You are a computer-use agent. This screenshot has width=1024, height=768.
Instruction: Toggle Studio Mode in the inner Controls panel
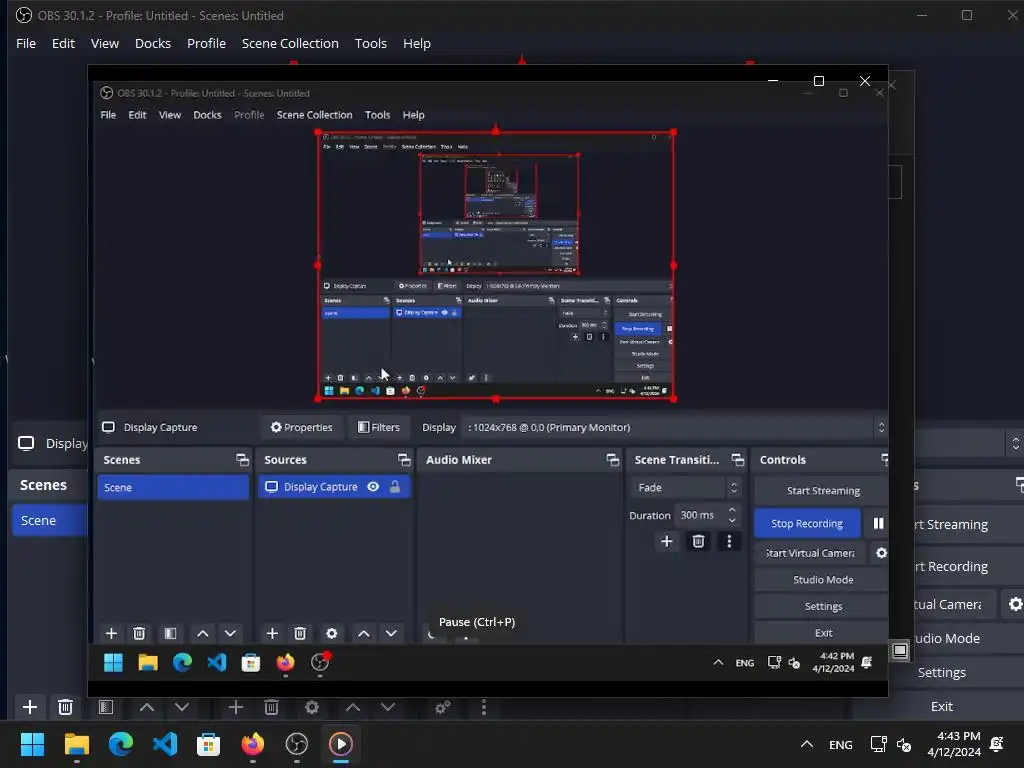click(822, 579)
